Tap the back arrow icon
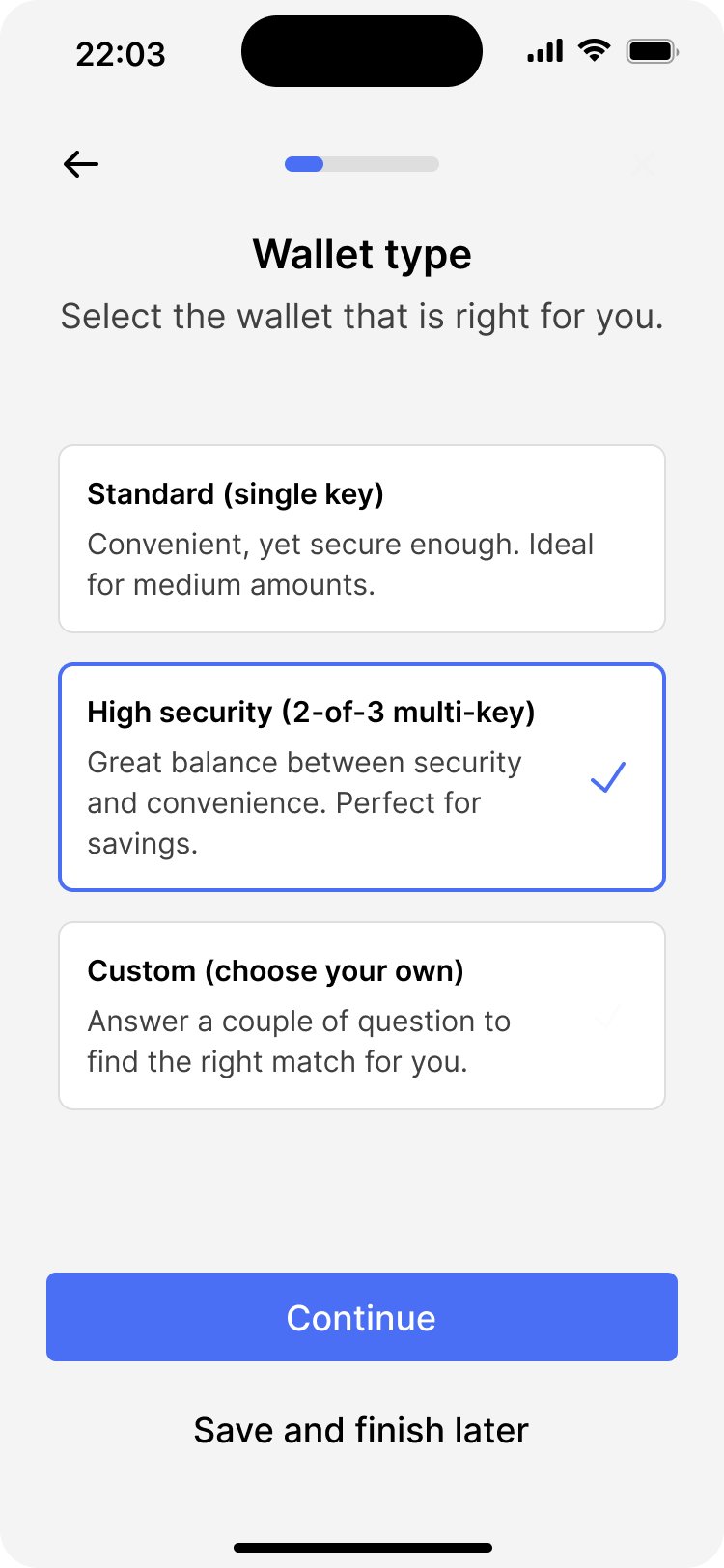This screenshot has height=1568, width=724. click(x=81, y=164)
